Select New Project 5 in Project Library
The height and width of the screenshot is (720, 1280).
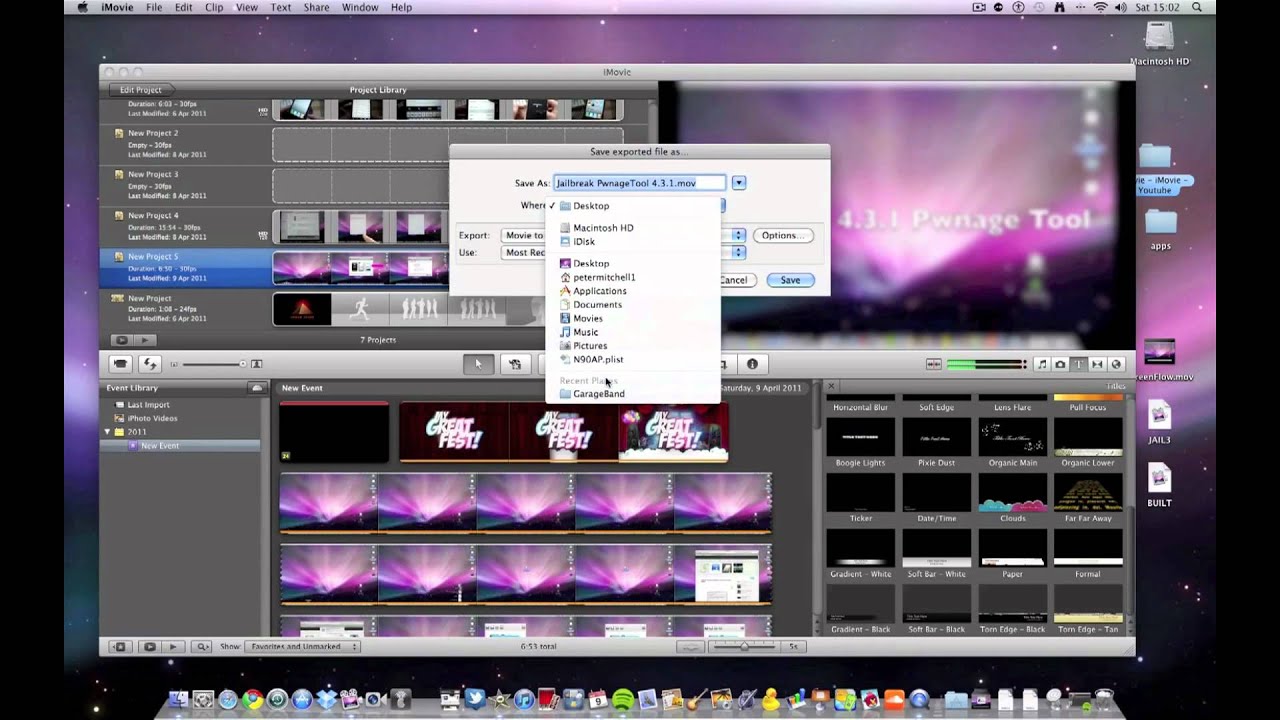(x=186, y=269)
